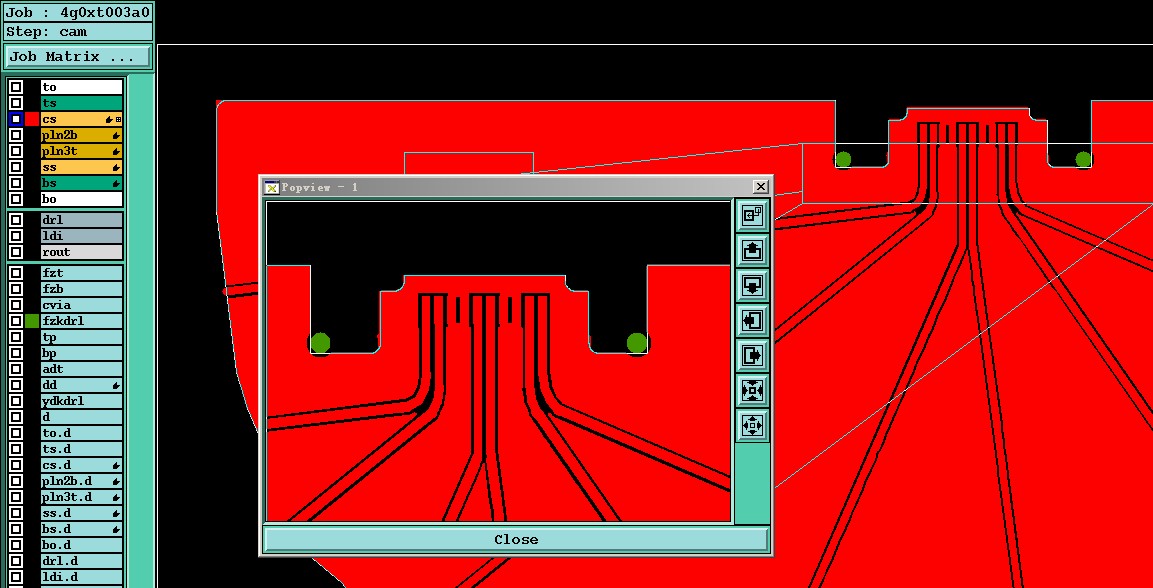Select the bo layer name
The image size is (1153, 588).
coord(82,199)
